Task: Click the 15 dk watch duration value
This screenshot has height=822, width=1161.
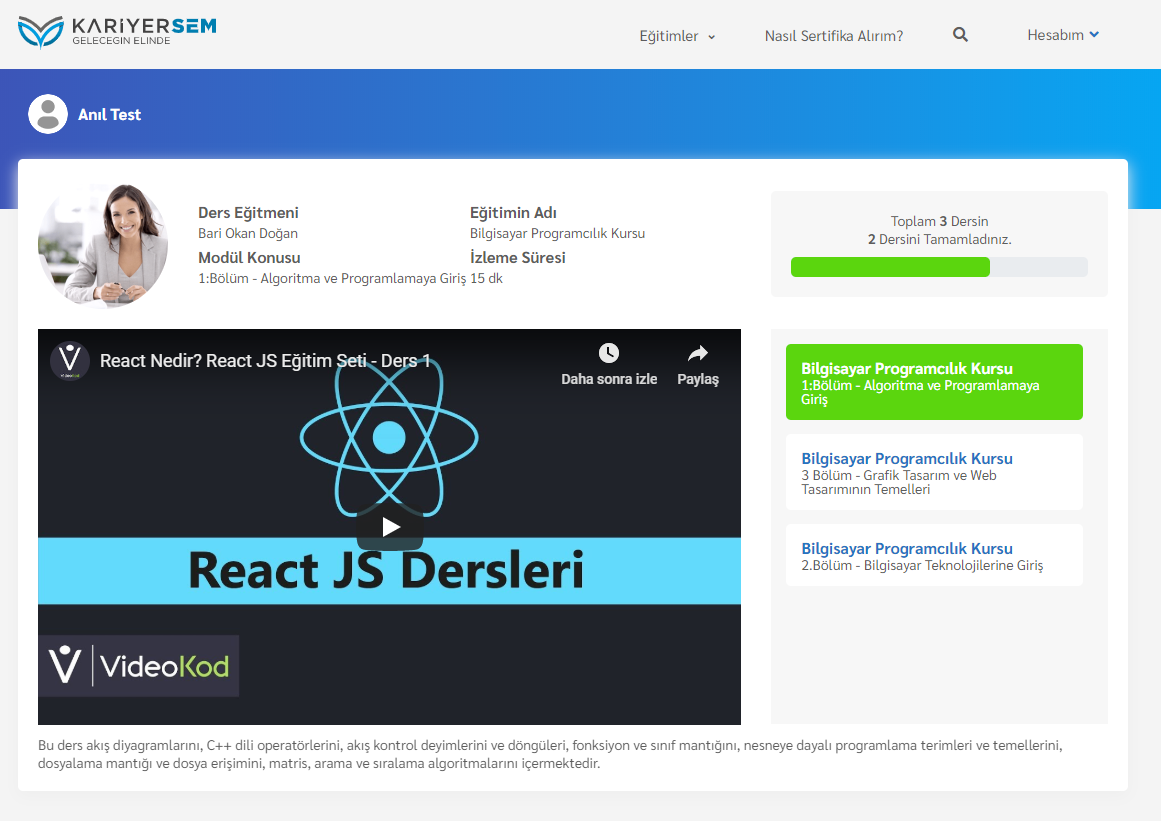Action: pos(486,278)
